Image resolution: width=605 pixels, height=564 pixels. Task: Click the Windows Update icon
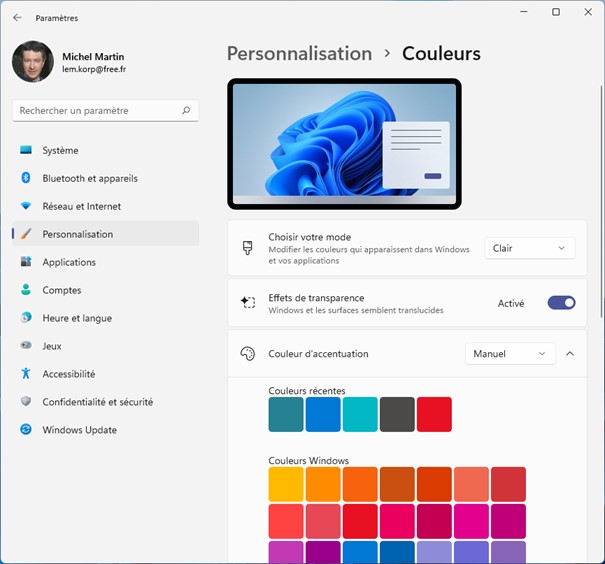[x=26, y=430]
